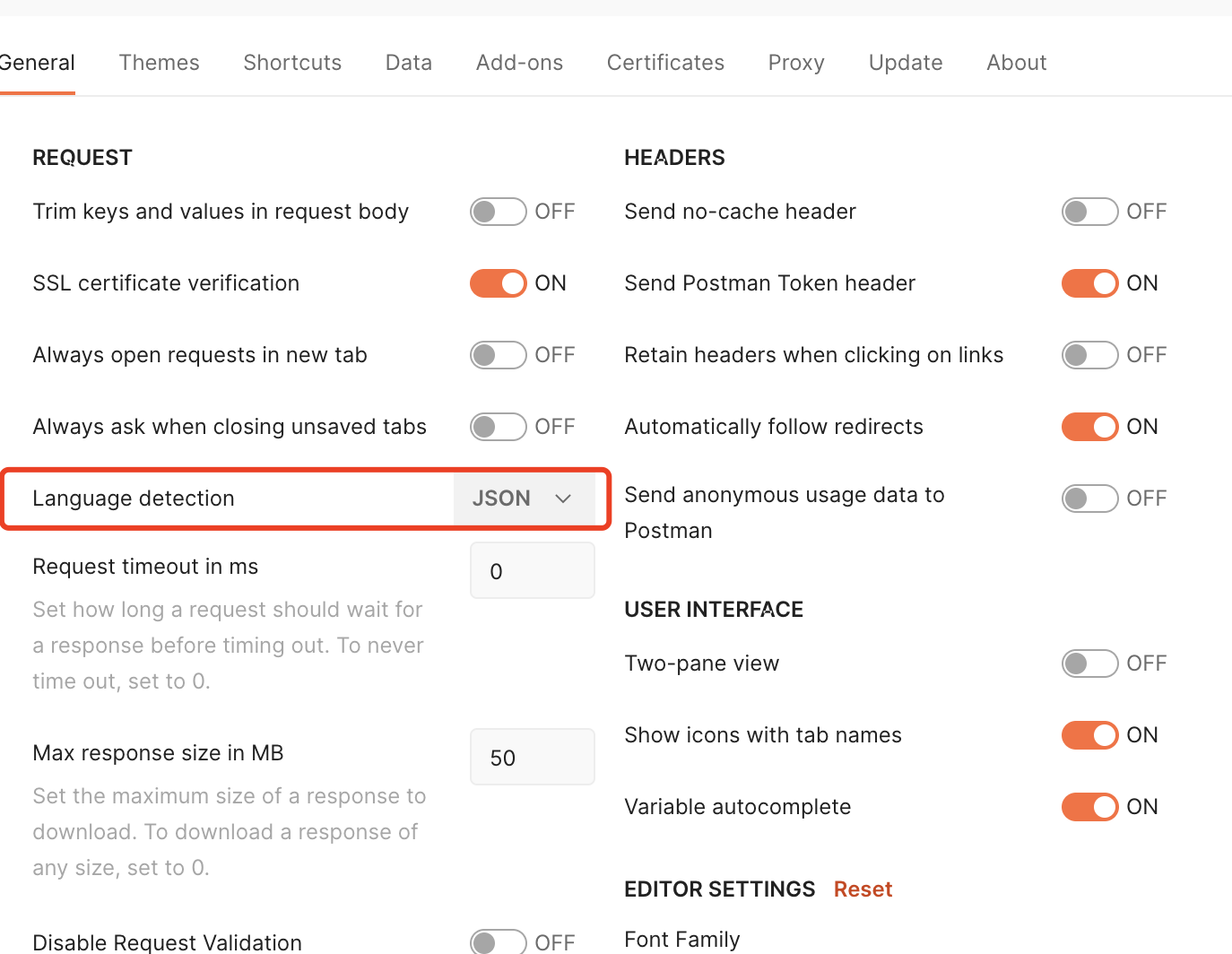This screenshot has height=954, width=1232.
Task: Open the Shortcuts tab
Action: (x=292, y=63)
